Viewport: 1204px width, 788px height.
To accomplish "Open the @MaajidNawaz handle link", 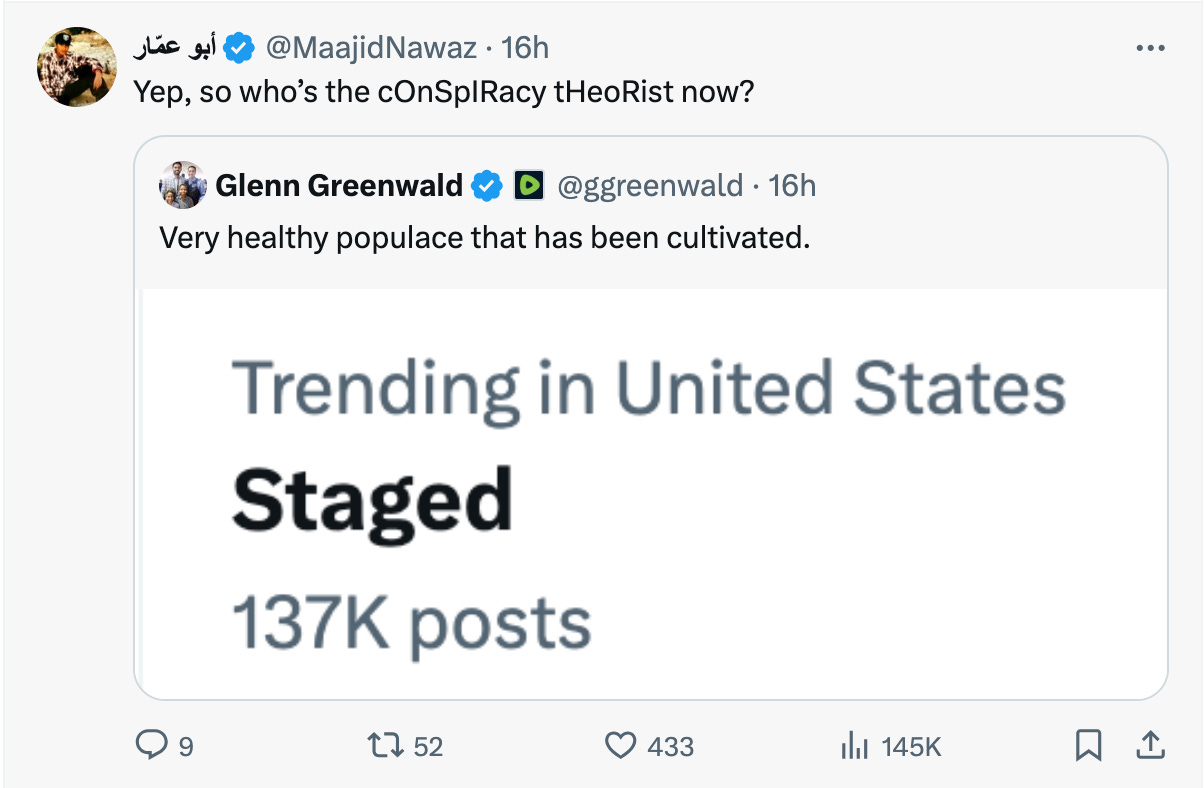I will [x=374, y=47].
